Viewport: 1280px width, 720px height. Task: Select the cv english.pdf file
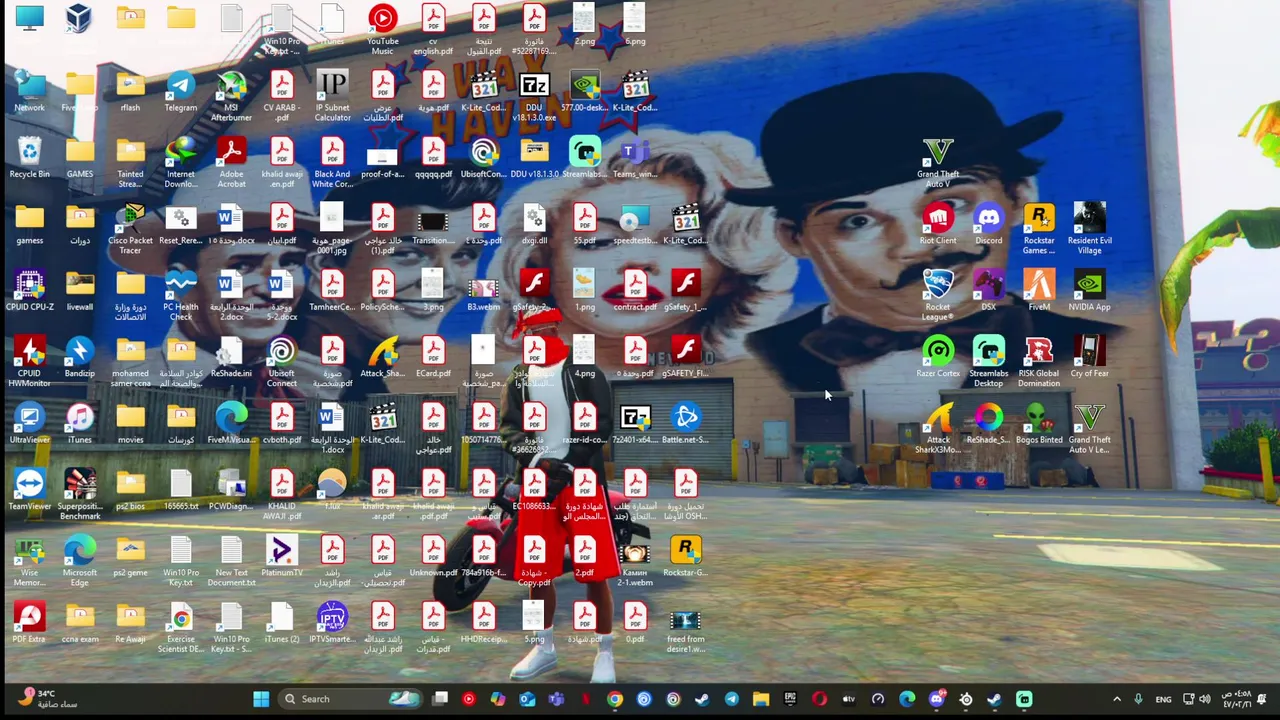433,30
